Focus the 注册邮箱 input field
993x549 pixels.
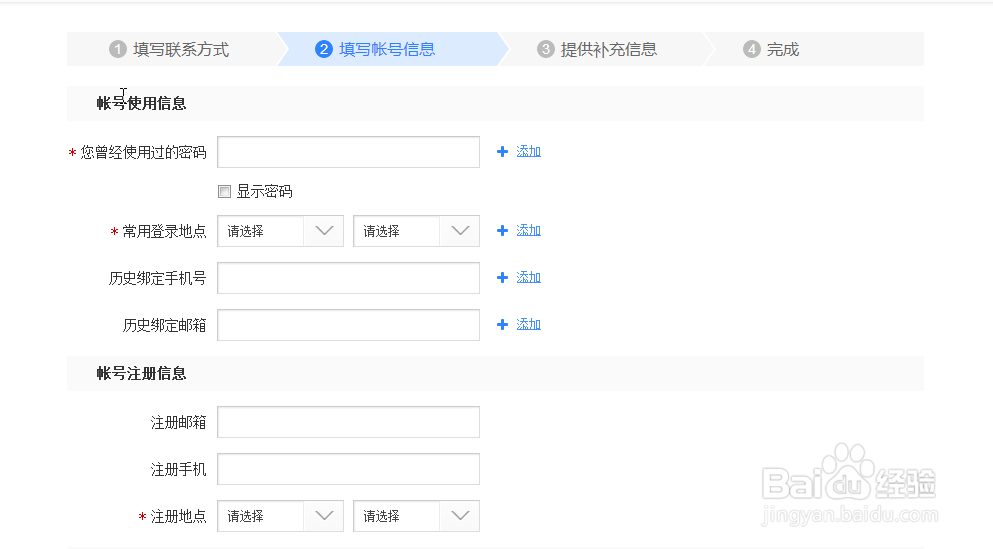tap(348, 422)
